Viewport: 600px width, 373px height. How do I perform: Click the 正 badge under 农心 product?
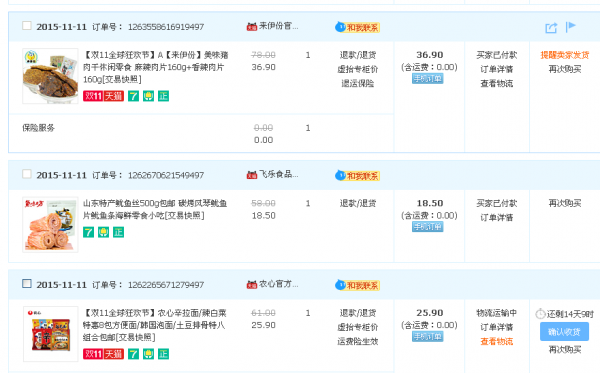163,354
